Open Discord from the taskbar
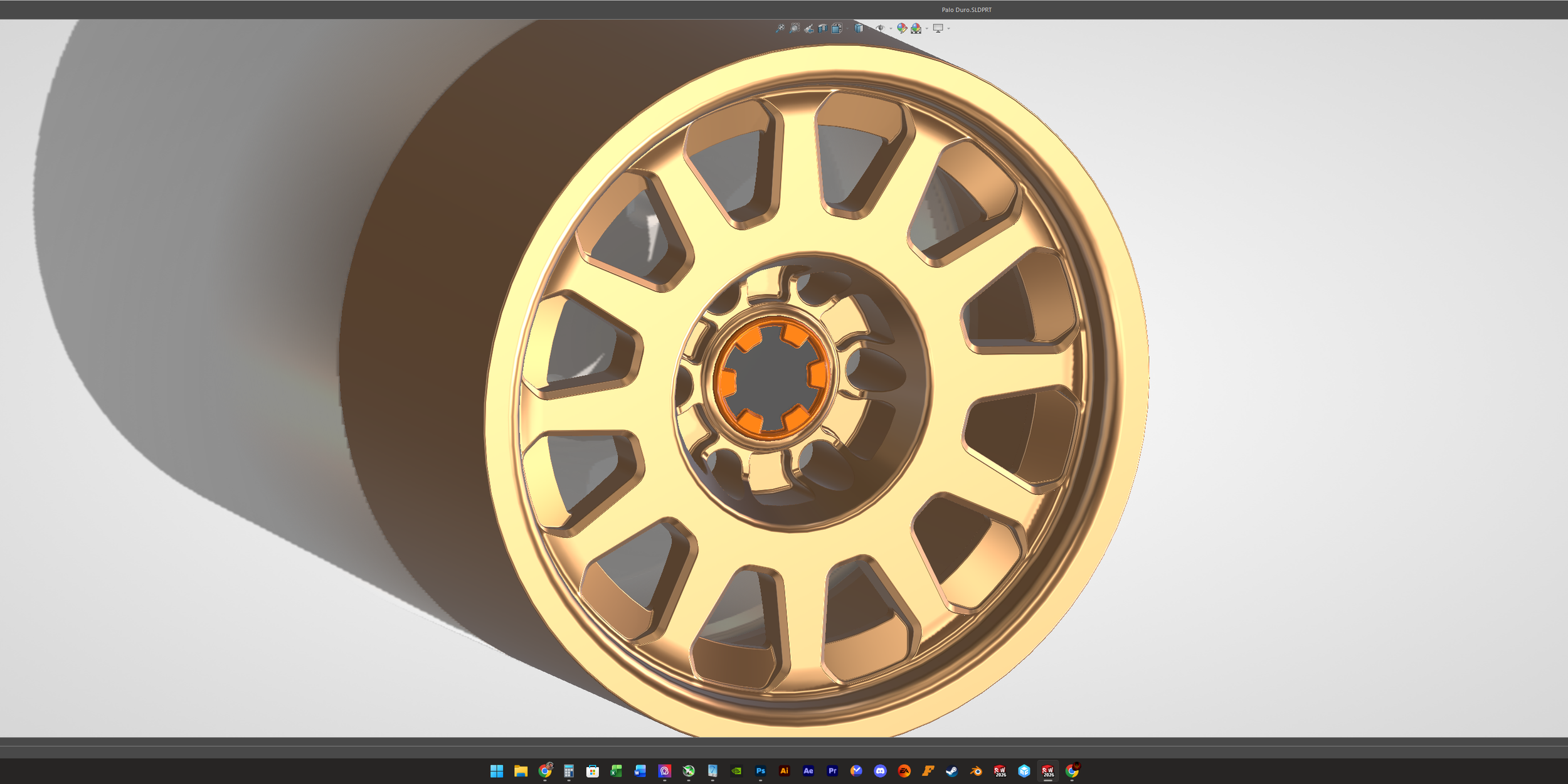Screen dimensions: 1568x784 (x=880, y=771)
